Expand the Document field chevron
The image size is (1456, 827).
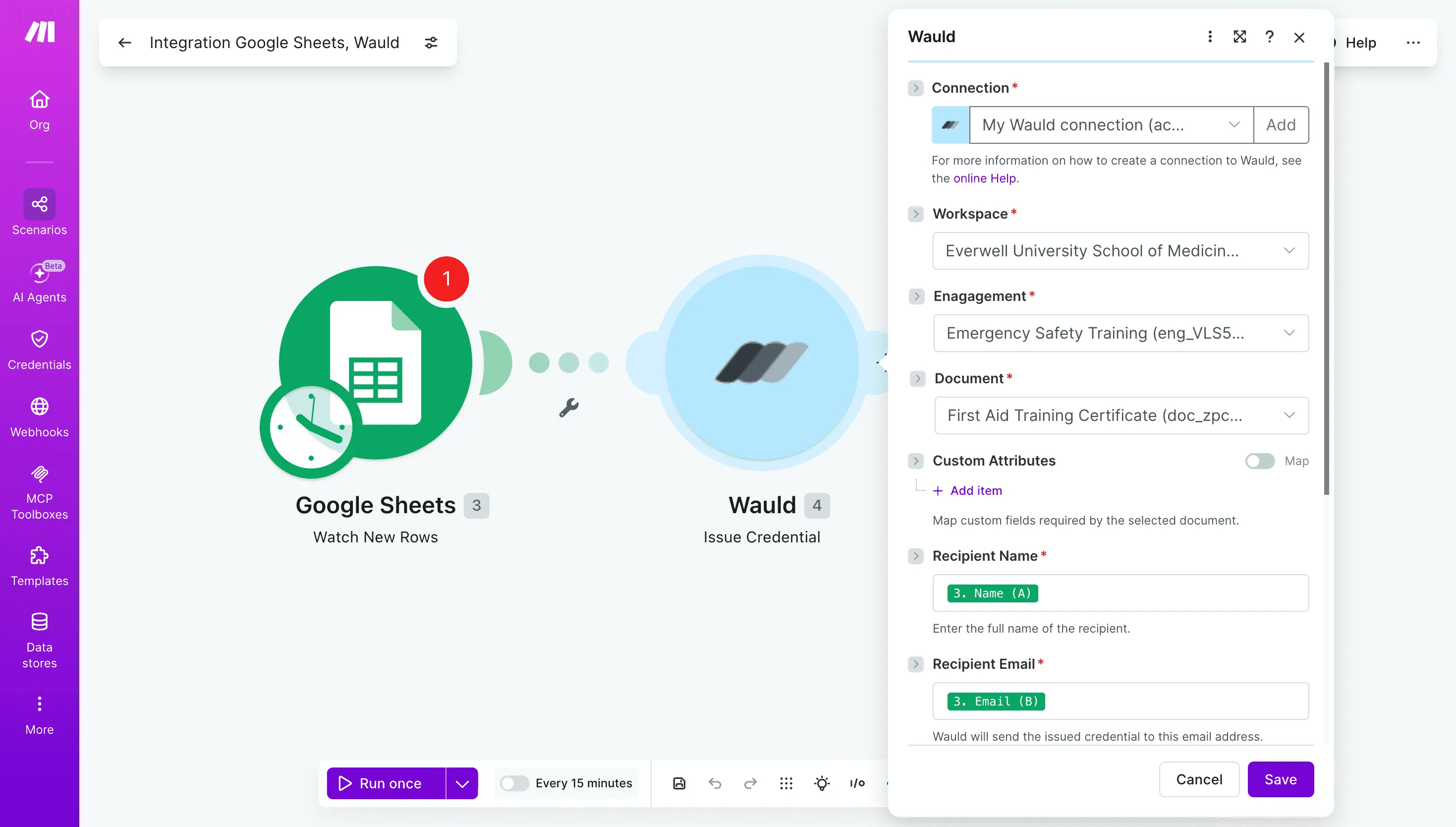point(918,379)
